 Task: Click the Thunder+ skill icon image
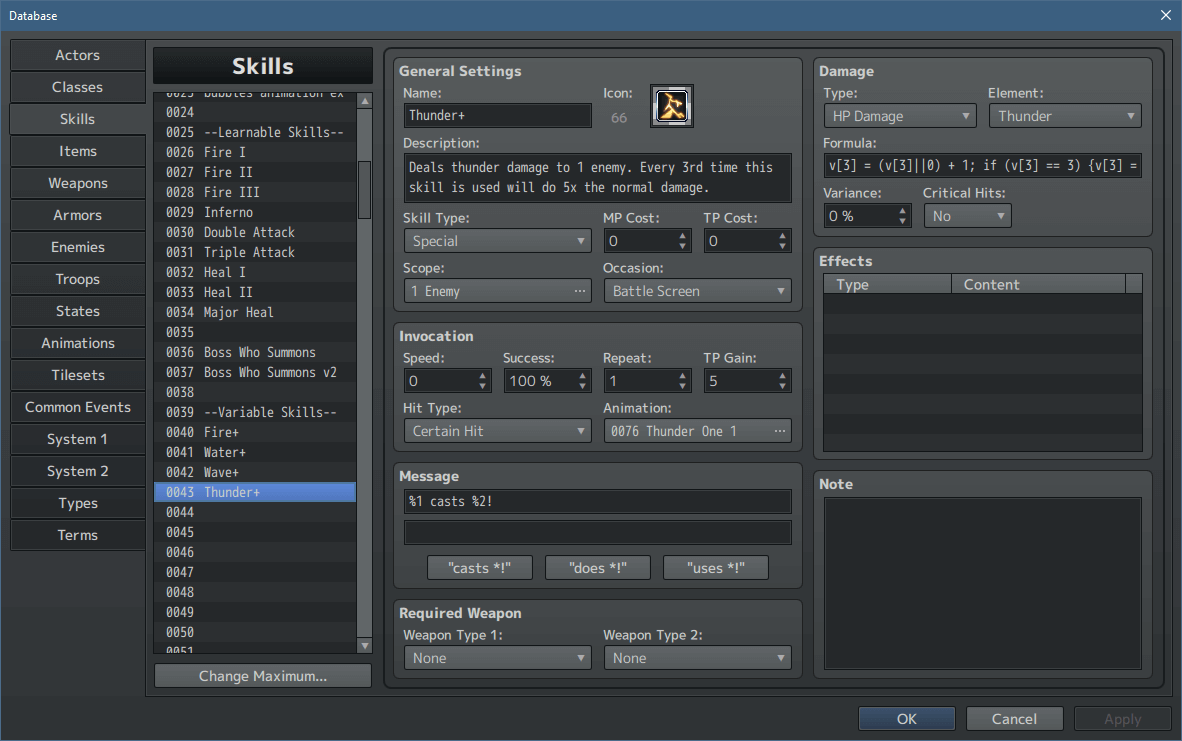671,106
